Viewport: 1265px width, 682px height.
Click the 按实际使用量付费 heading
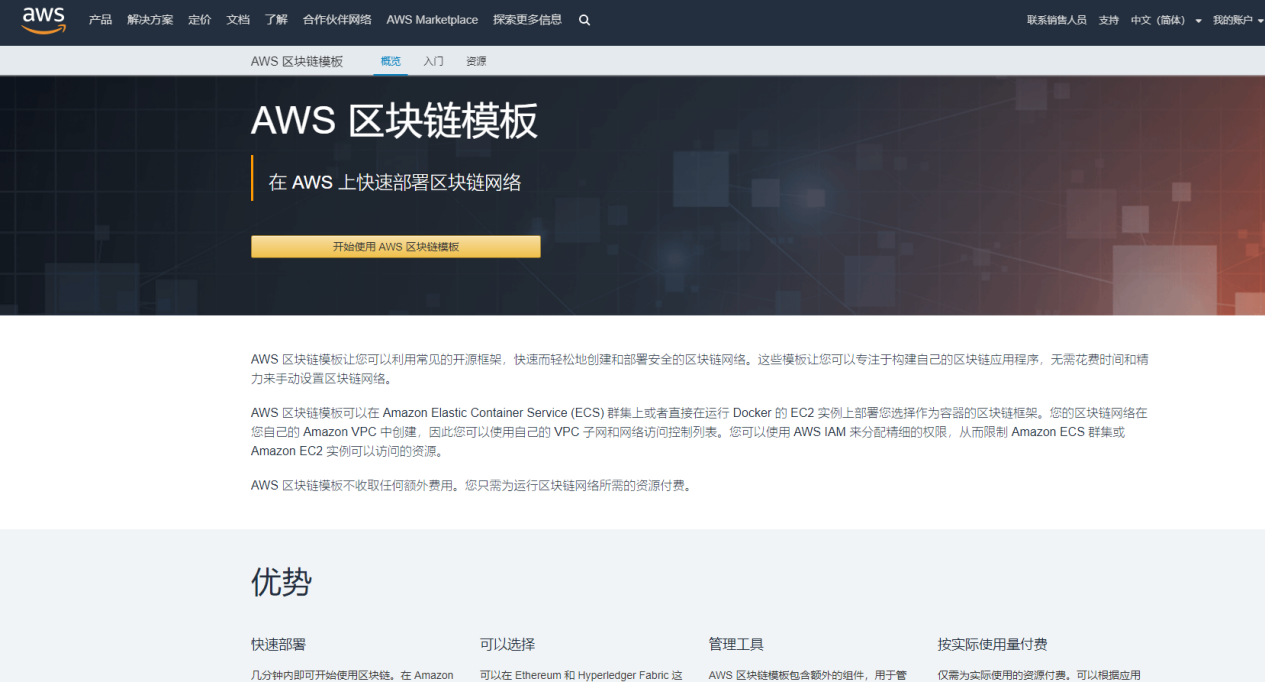pyautogui.click(x=993, y=644)
